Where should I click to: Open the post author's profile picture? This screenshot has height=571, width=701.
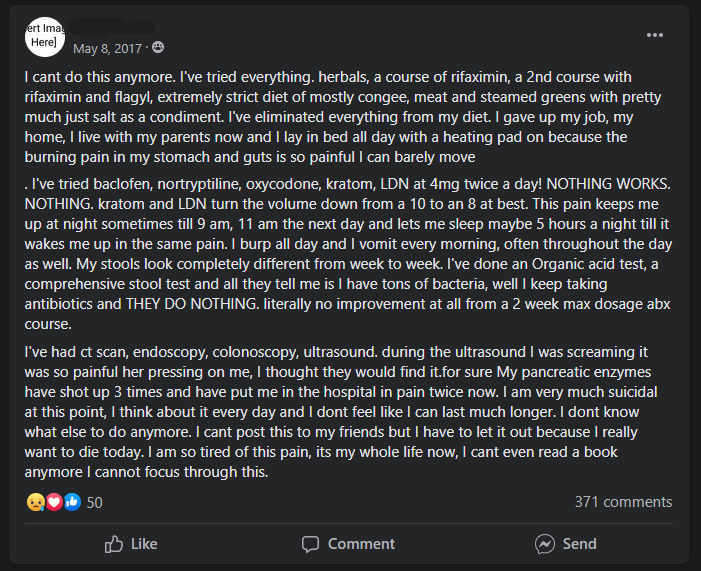click(x=45, y=37)
